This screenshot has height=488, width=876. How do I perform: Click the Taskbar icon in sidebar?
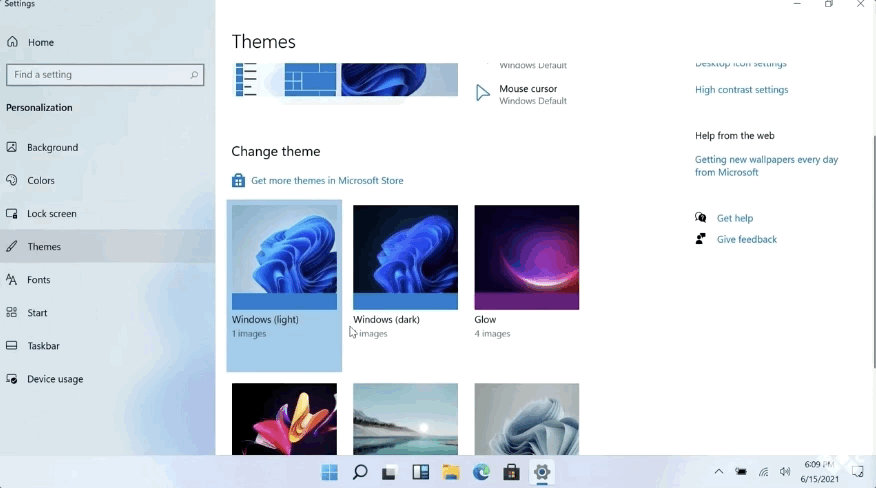point(12,345)
